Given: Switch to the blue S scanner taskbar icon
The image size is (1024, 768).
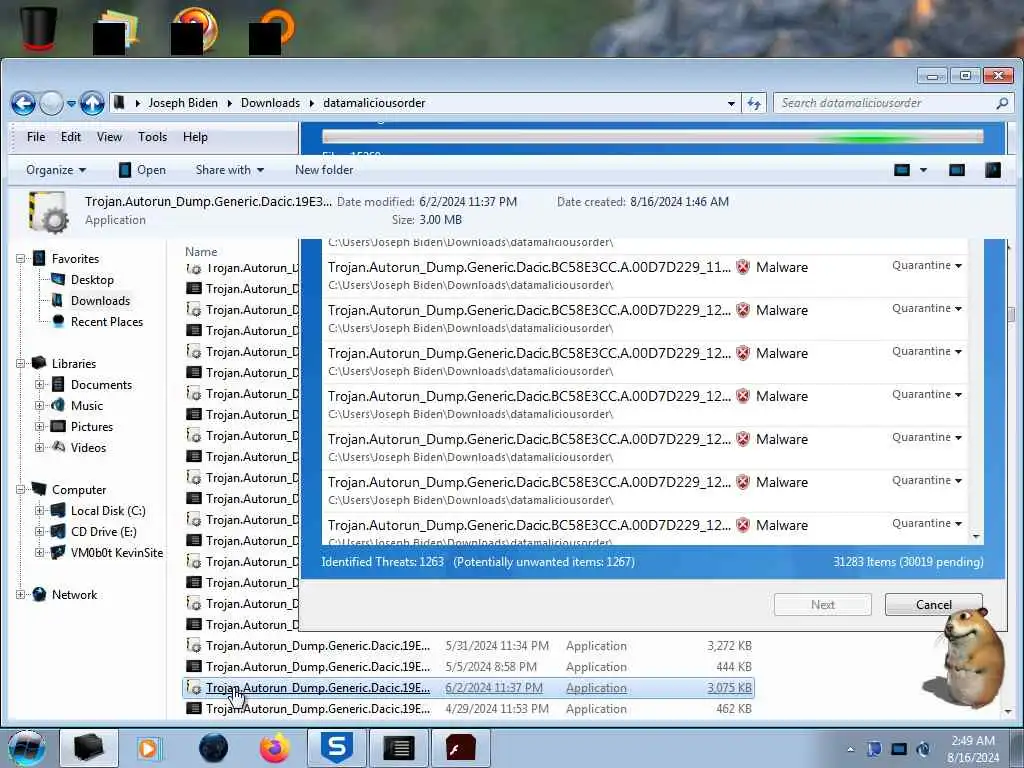Looking at the screenshot, I should tap(336, 748).
